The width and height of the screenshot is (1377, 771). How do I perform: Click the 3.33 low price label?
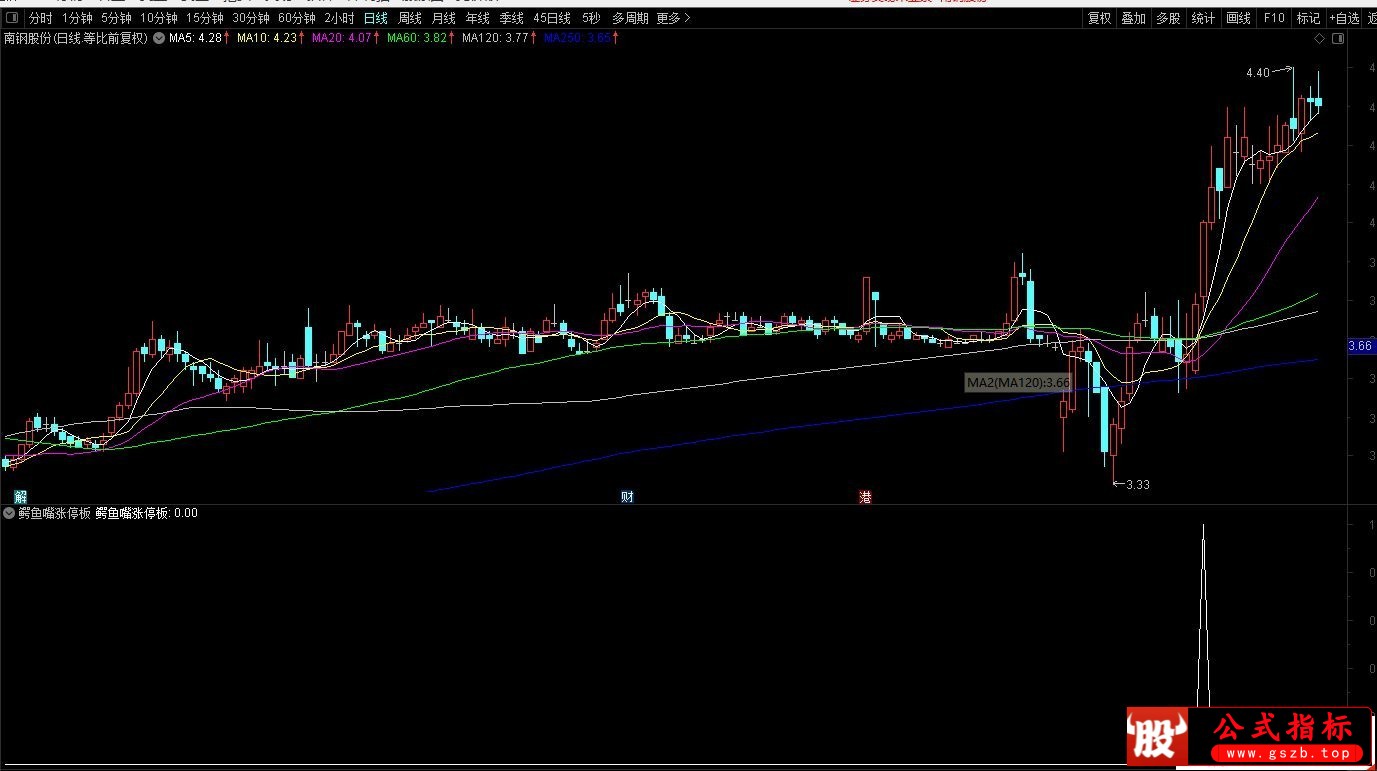click(x=1138, y=485)
